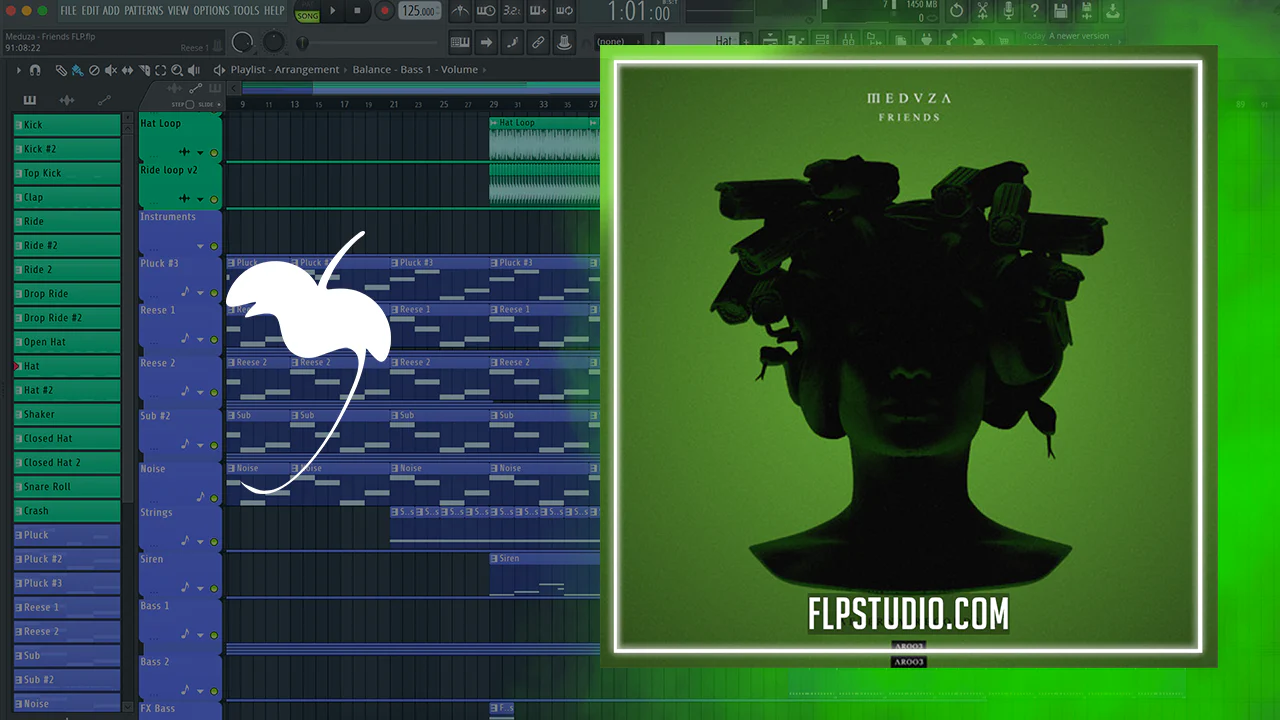The width and height of the screenshot is (1280, 720).
Task: Mute the Instruments track
Action: click(x=214, y=246)
